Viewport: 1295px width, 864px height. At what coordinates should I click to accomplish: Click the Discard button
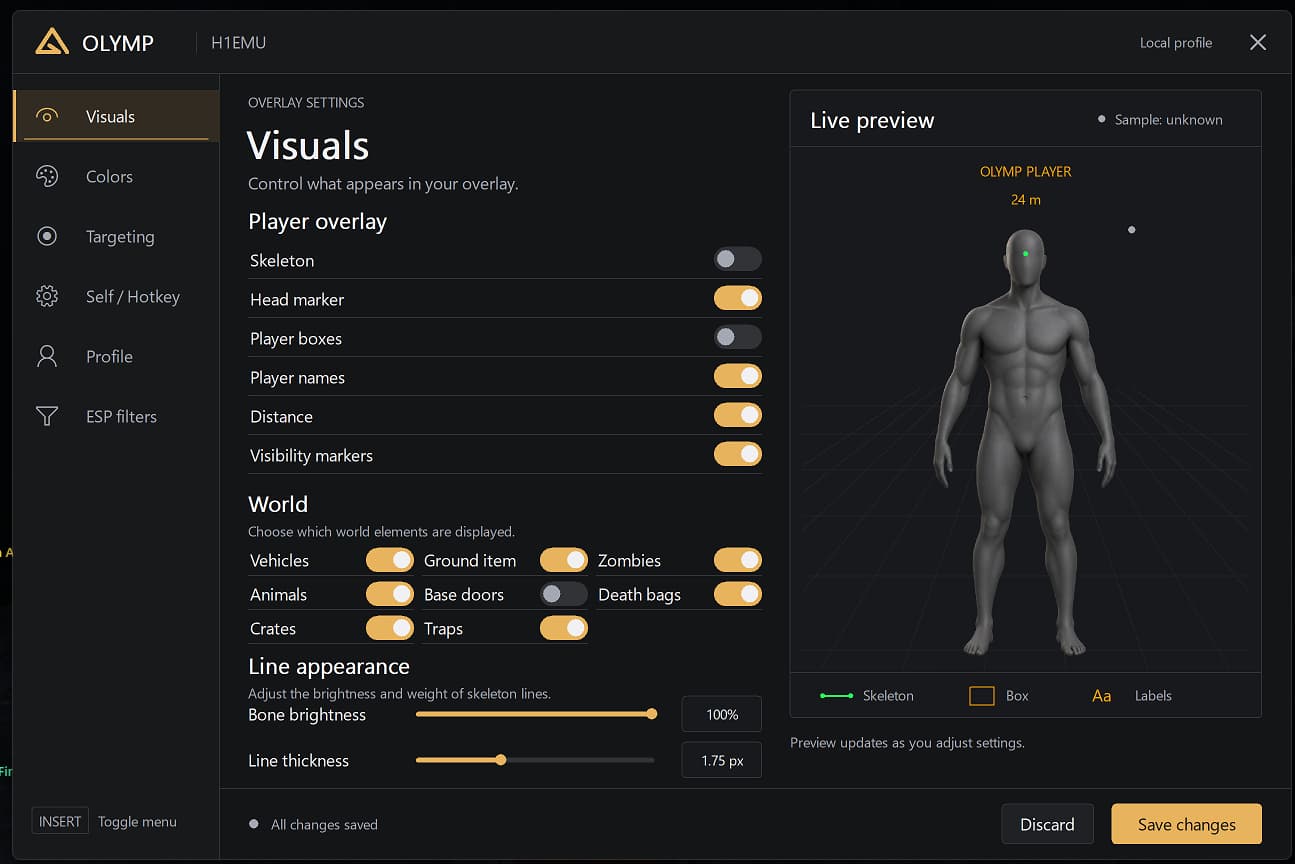(1047, 824)
